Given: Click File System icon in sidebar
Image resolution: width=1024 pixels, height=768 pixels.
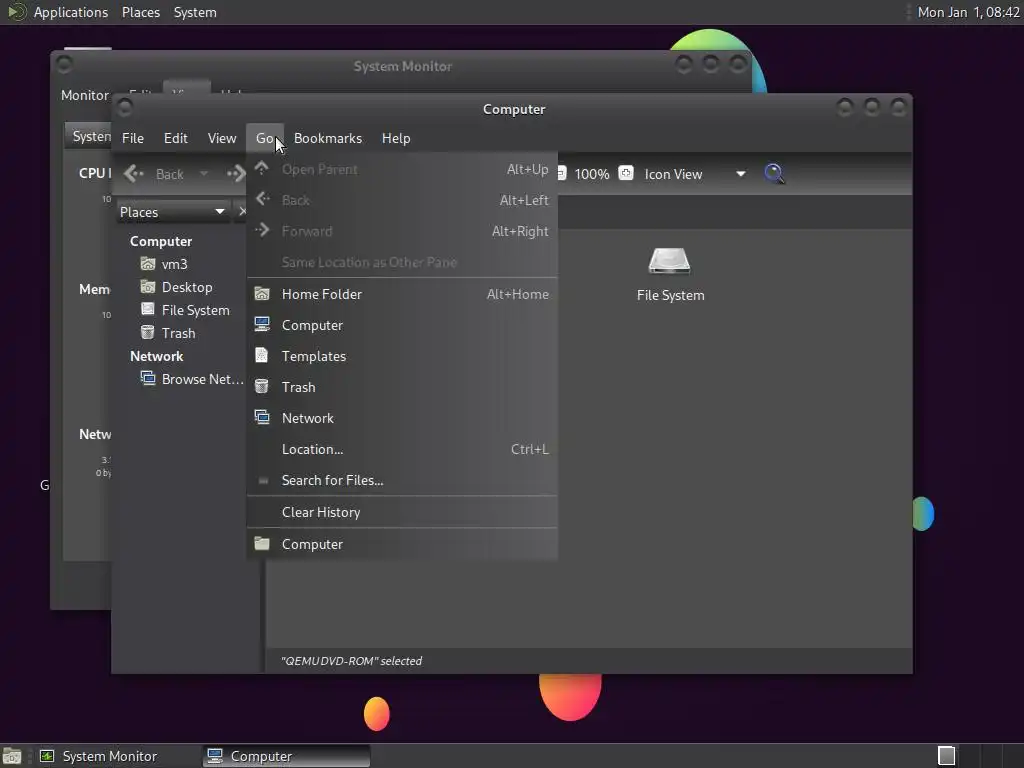Looking at the screenshot, I should coord(148,310).
